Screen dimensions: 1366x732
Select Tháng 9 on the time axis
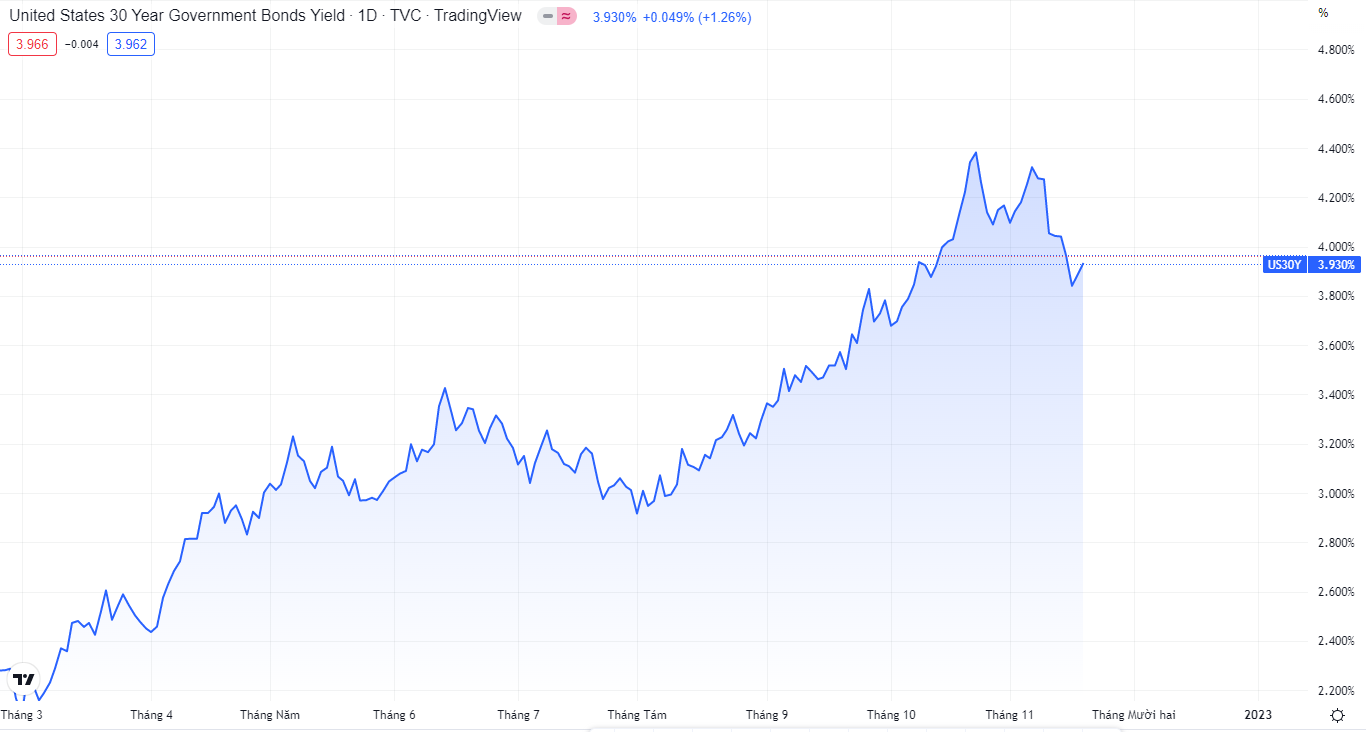pos(767,715)
